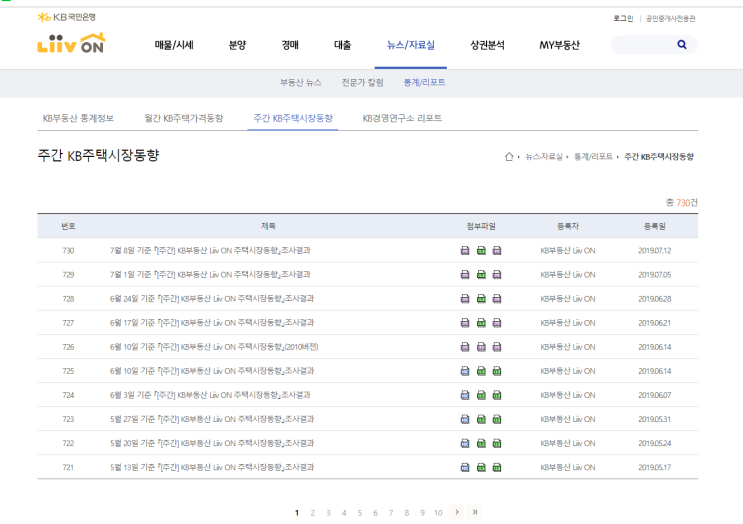743x524 pixels.
Task: Download the first attachment icon of row 730
Action: pyautogui.click(x=465, y=251)
